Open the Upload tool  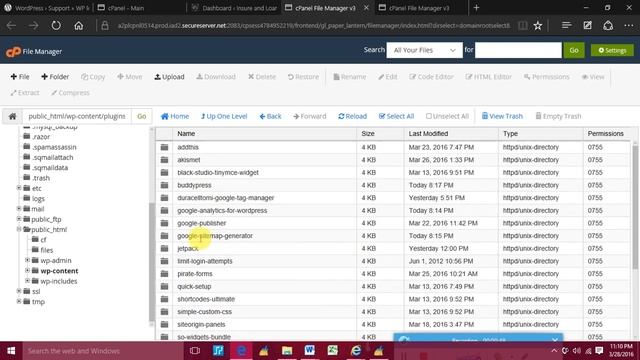(x=169, y=77)
